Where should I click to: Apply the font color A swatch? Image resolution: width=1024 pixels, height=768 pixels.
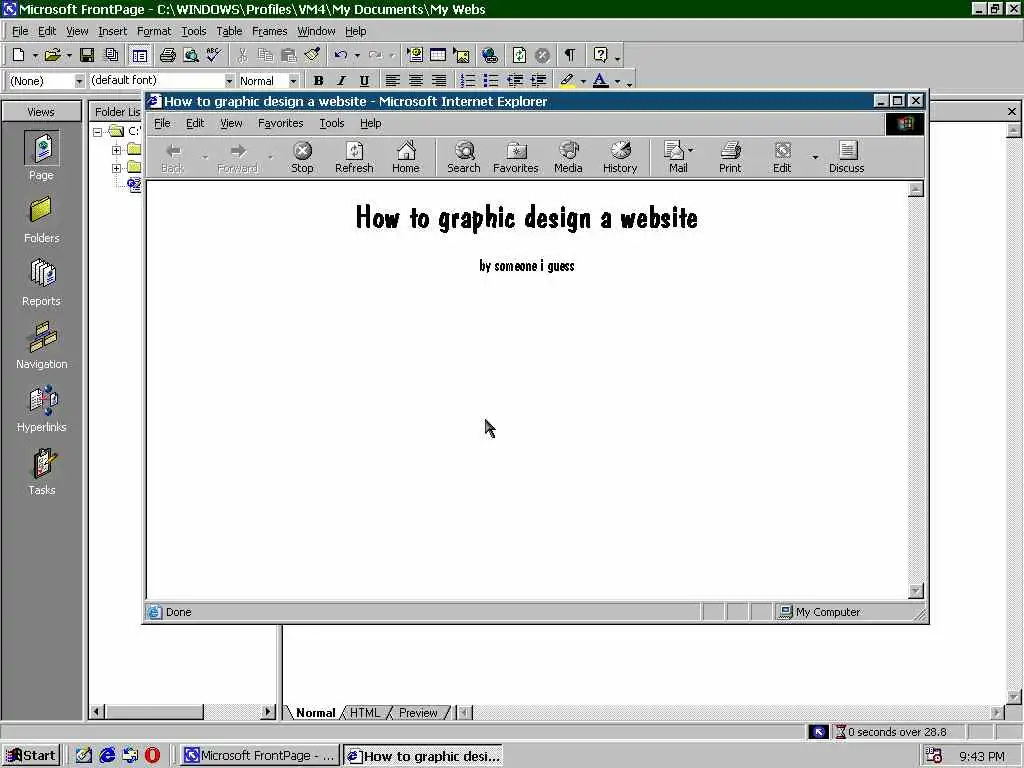600,80
